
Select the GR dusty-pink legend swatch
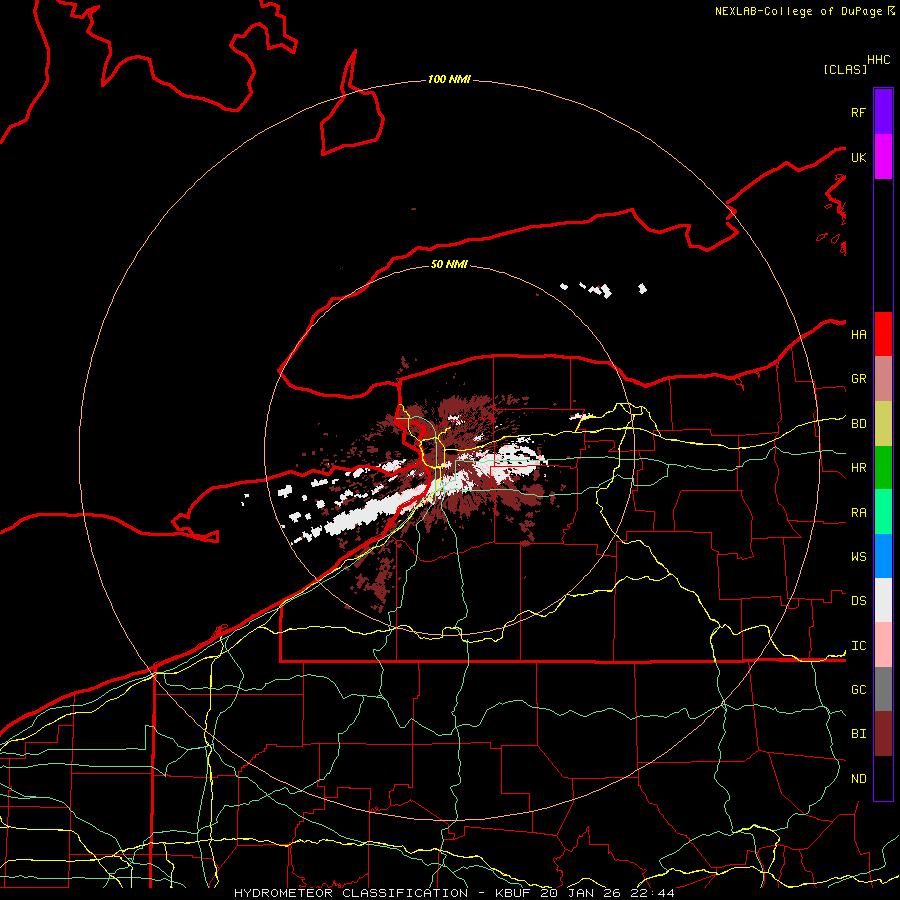[883, 379]
